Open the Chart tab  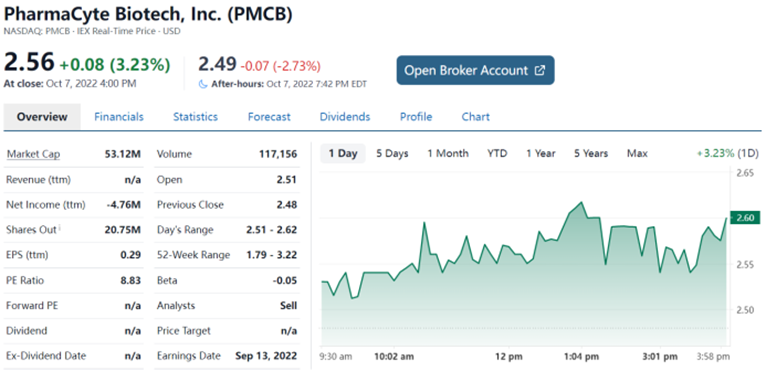click(x=476, y=117)
